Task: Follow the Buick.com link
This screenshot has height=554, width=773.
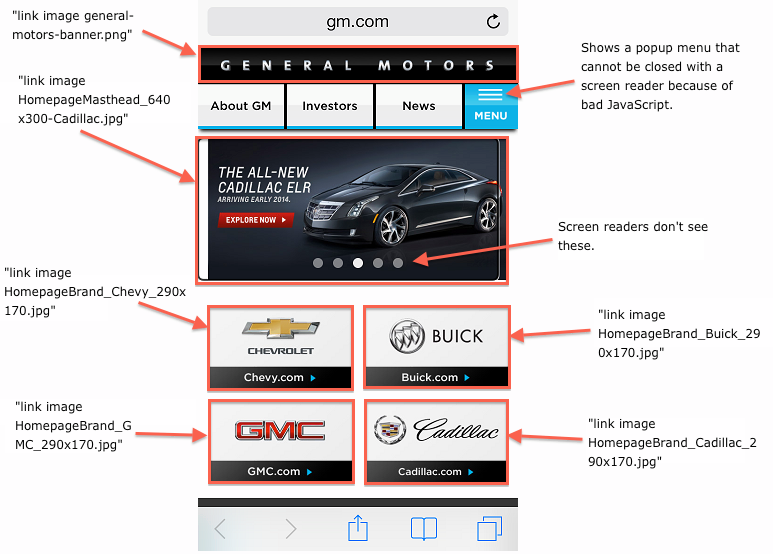Action: pyautogui.click(x=437, y=378)
